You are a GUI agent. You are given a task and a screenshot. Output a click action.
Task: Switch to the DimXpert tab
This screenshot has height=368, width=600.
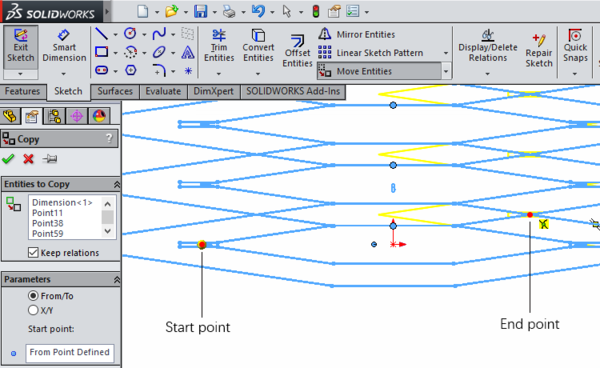[x=214, y=92]
